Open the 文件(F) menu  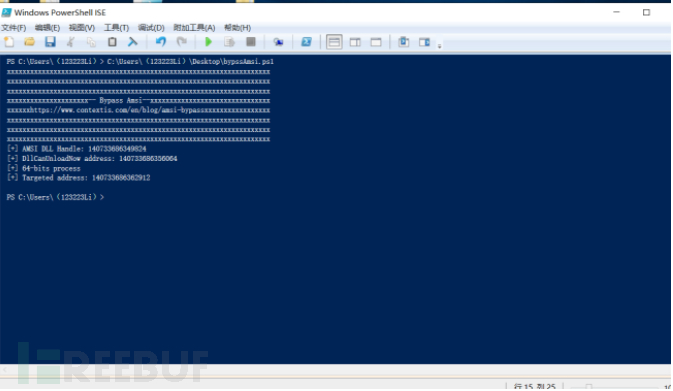click(13, 28)
